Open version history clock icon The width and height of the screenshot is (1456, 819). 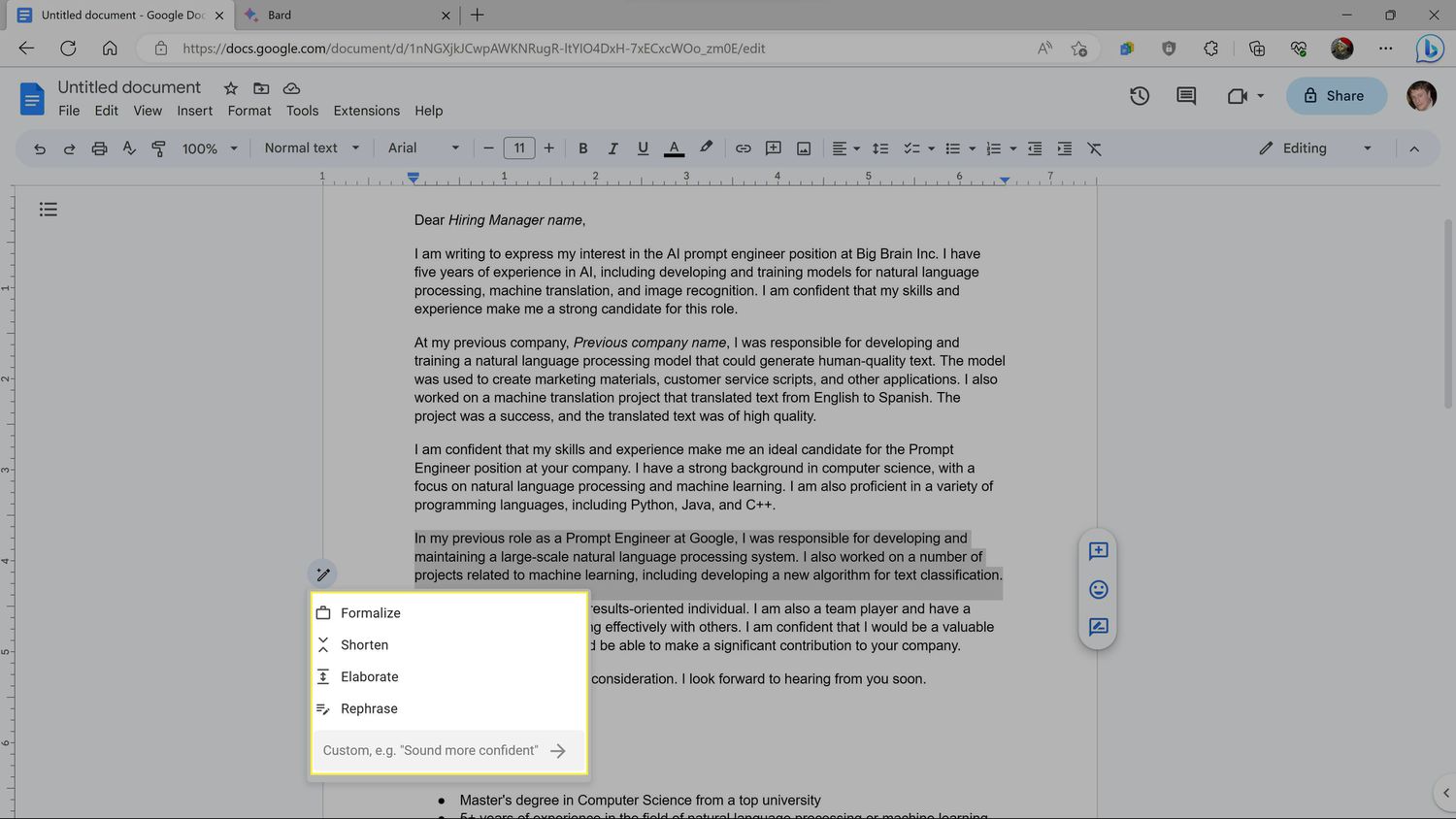(1140, 96)
